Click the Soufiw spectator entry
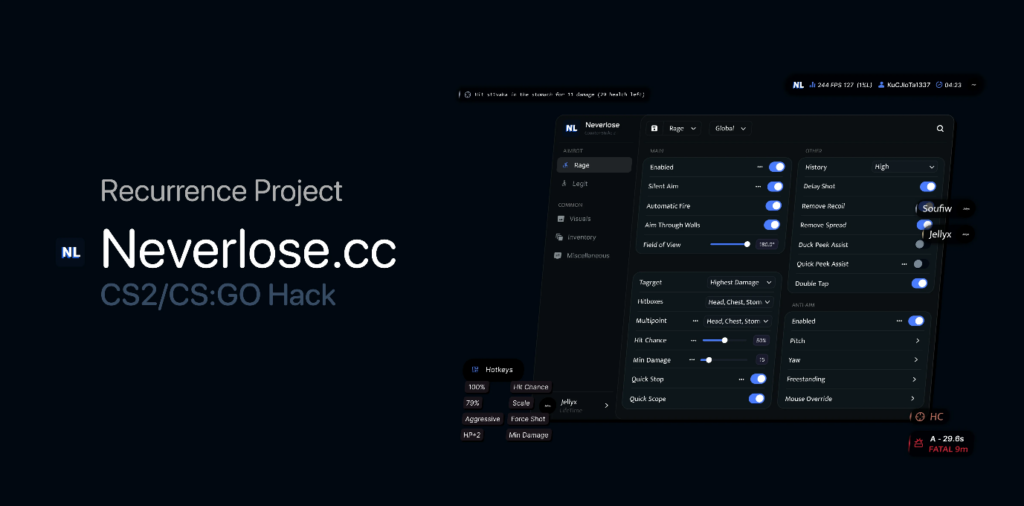 click(x=946, y=209)
